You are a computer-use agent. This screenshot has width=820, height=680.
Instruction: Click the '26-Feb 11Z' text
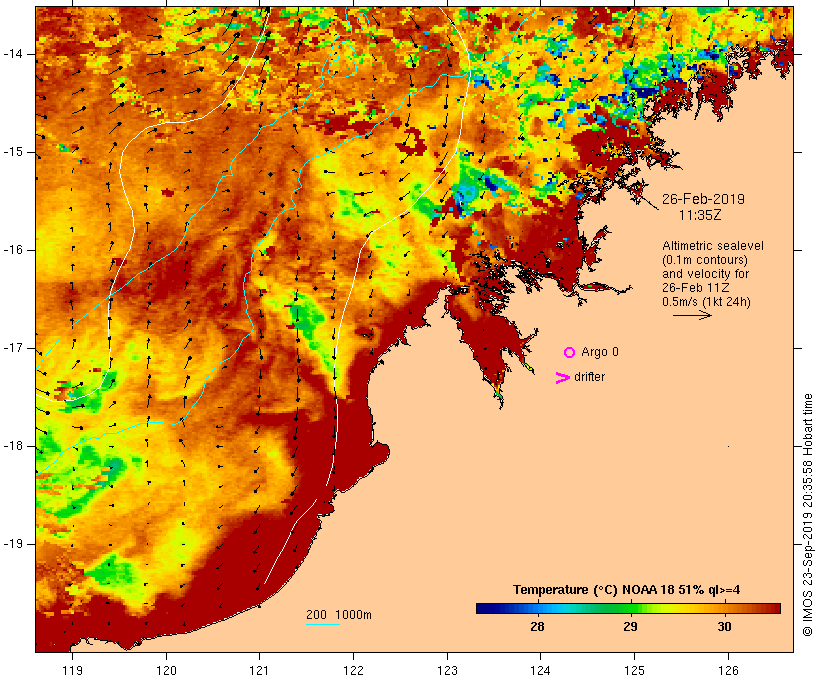click(x=696, y=288)
